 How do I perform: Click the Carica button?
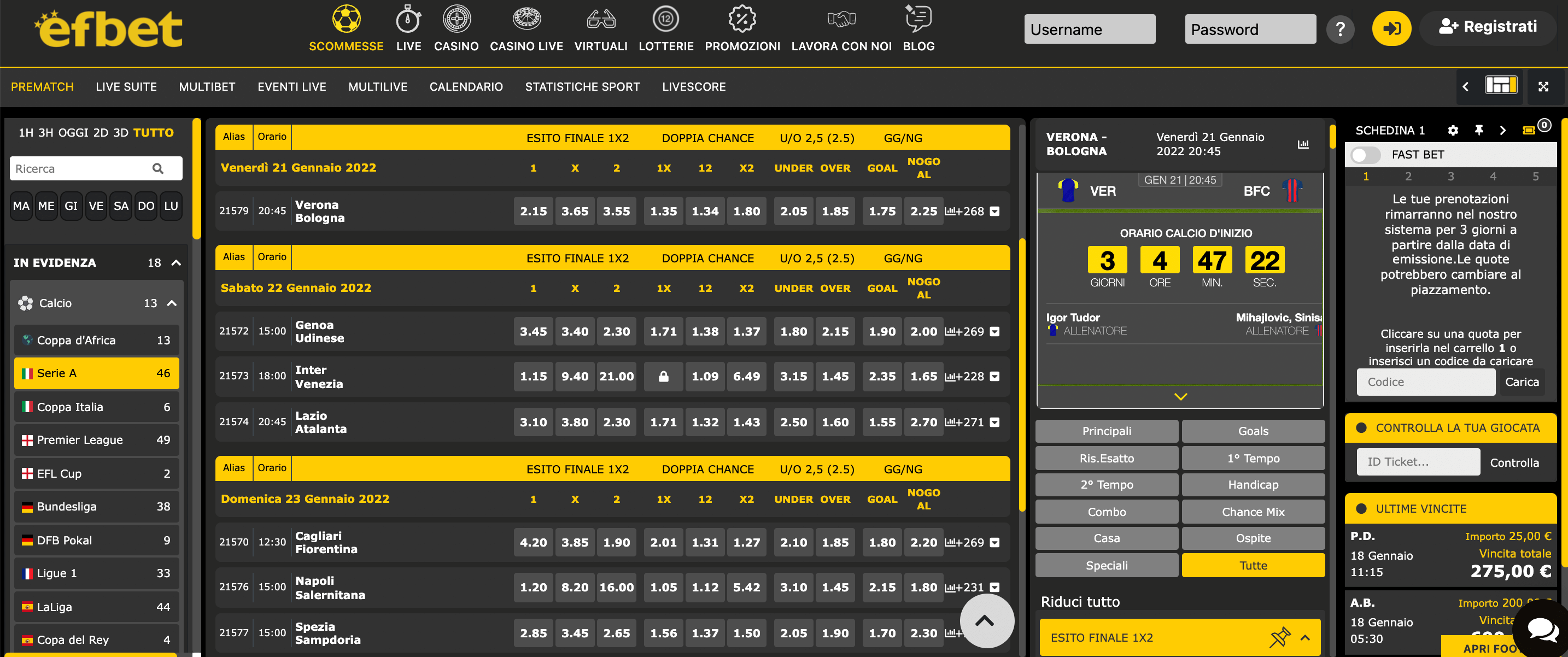pos(1521,382)
